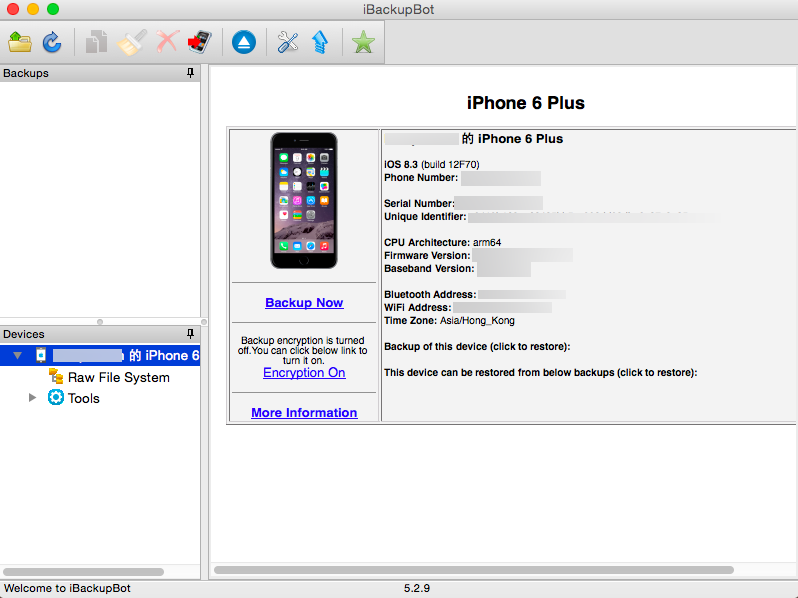This screenshot has width=798, height=598.
Task: Collapse the iPhone 6 device node
Action: click(x=18, y=355)
